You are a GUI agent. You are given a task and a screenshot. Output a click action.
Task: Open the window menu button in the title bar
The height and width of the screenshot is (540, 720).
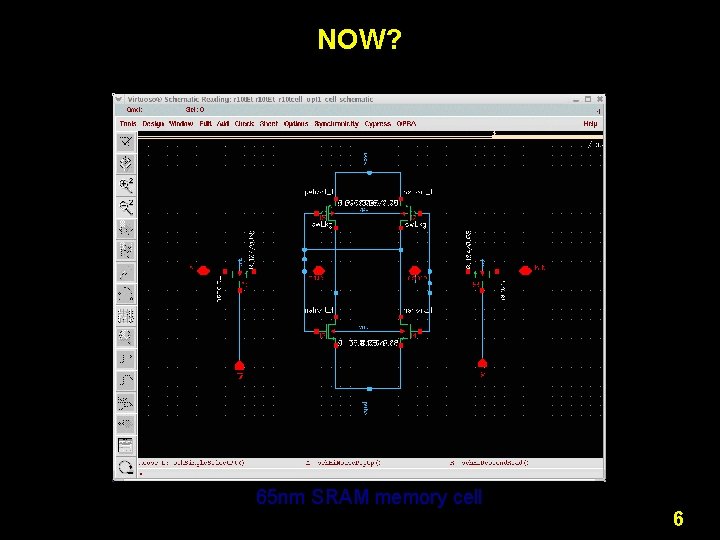pos(118,99)
